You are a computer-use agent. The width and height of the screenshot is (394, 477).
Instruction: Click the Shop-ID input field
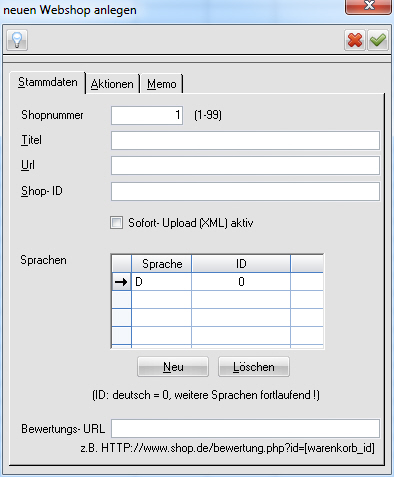(245, 191)
